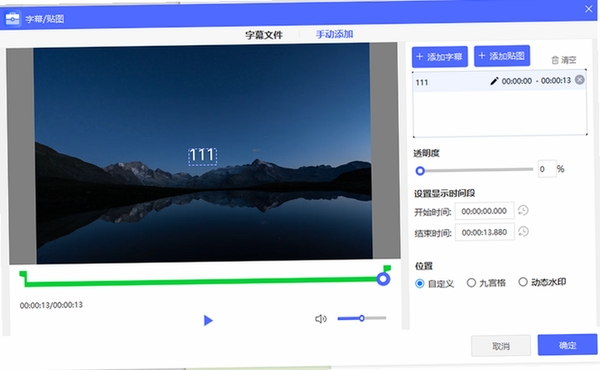The image size is (600, 370).
Task: Set end time to current position clock icon
Action: pyautogui.click(x=523, y=231)
